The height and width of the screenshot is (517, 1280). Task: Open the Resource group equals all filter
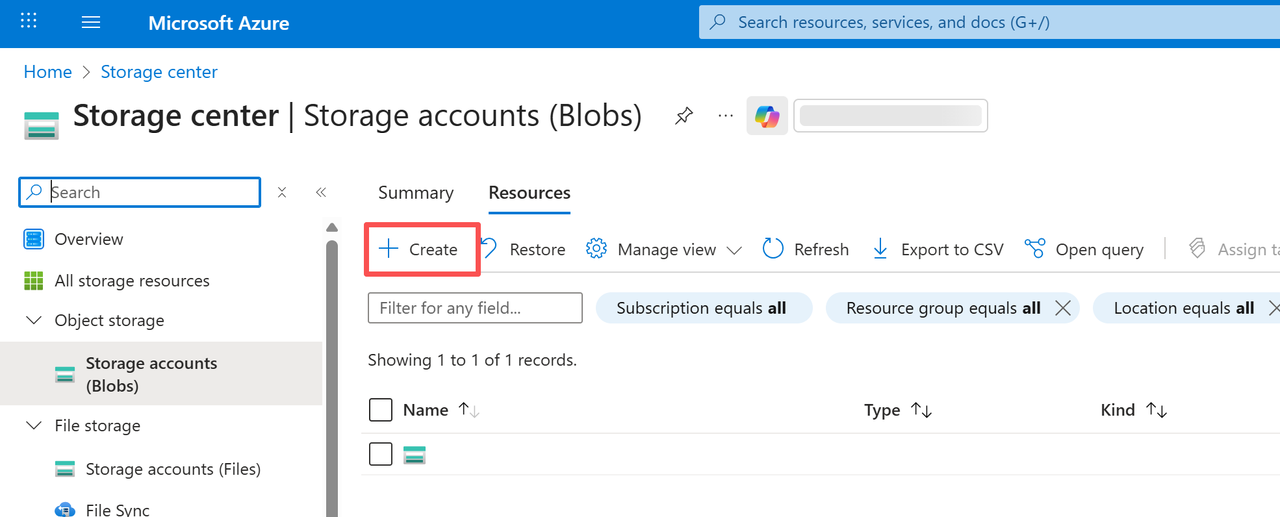point(943,308)
